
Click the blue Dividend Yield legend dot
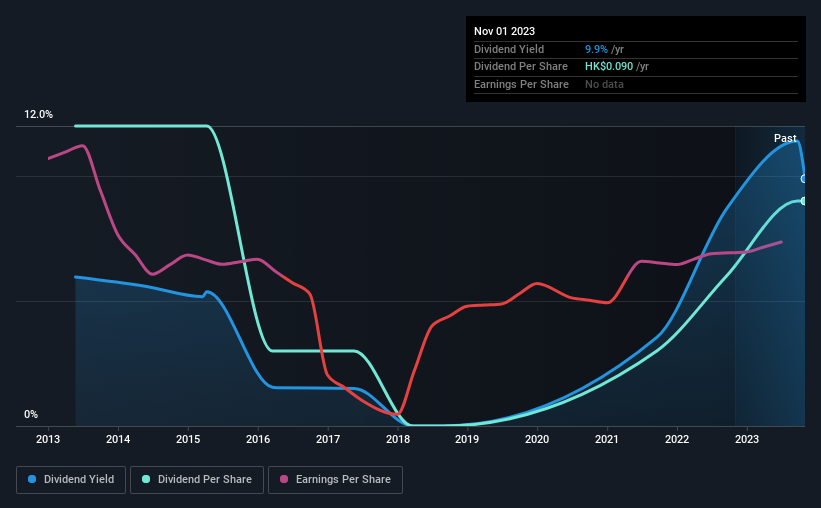33,480
